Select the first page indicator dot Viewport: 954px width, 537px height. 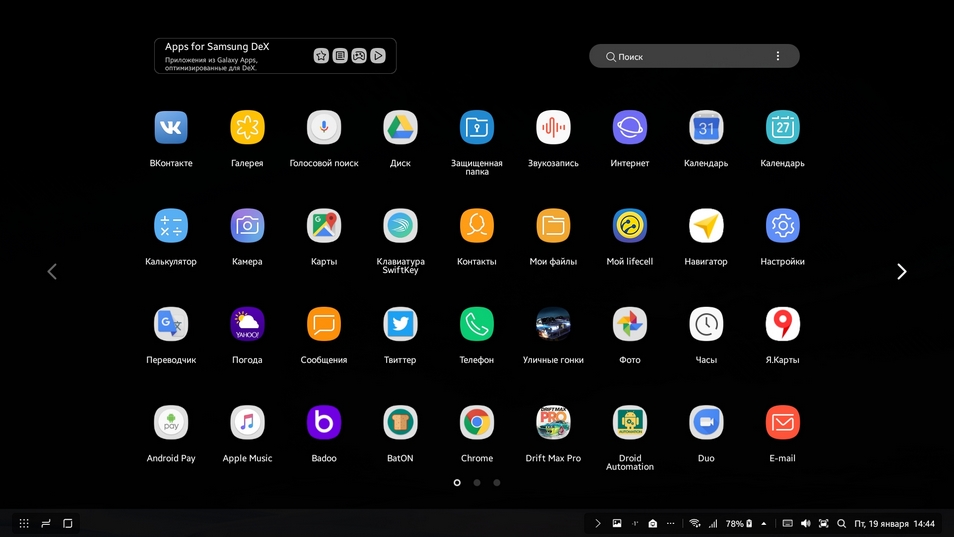tap(457, 482)
